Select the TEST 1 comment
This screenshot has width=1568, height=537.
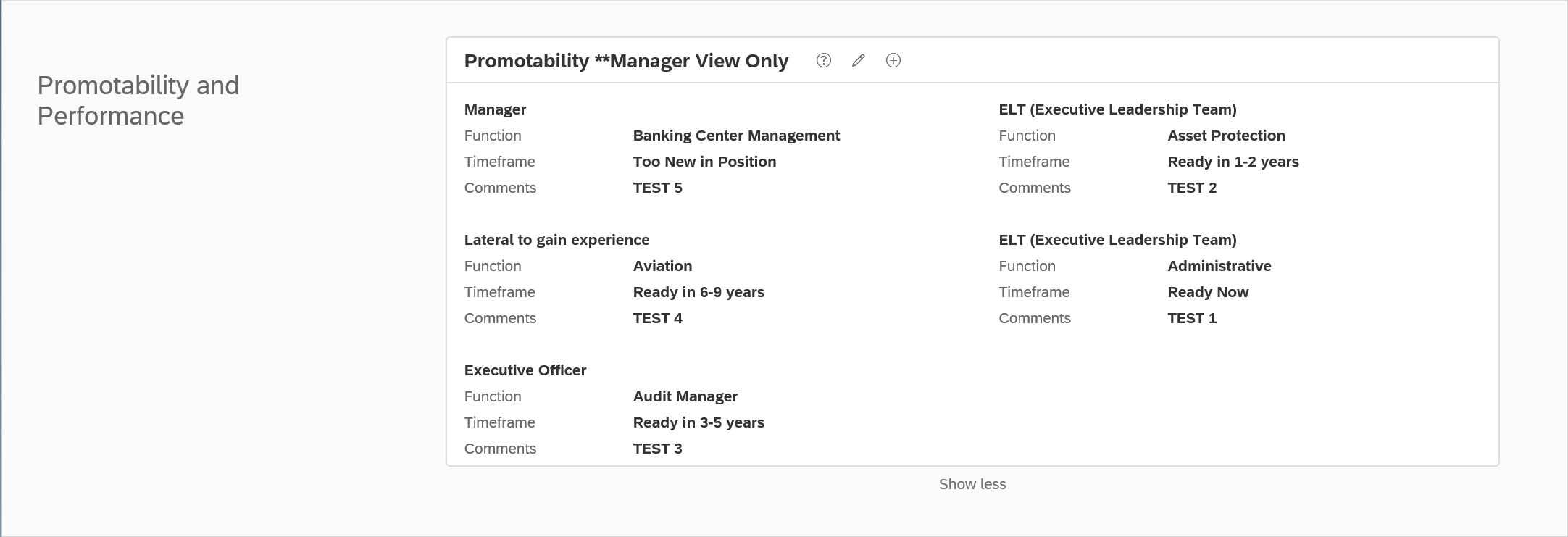(1192, 318)
